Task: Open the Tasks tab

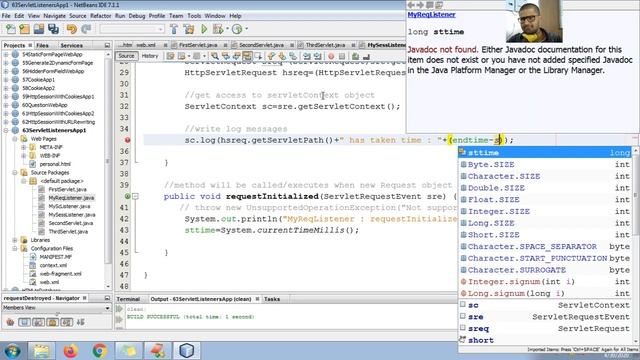Action: point(272,299)
